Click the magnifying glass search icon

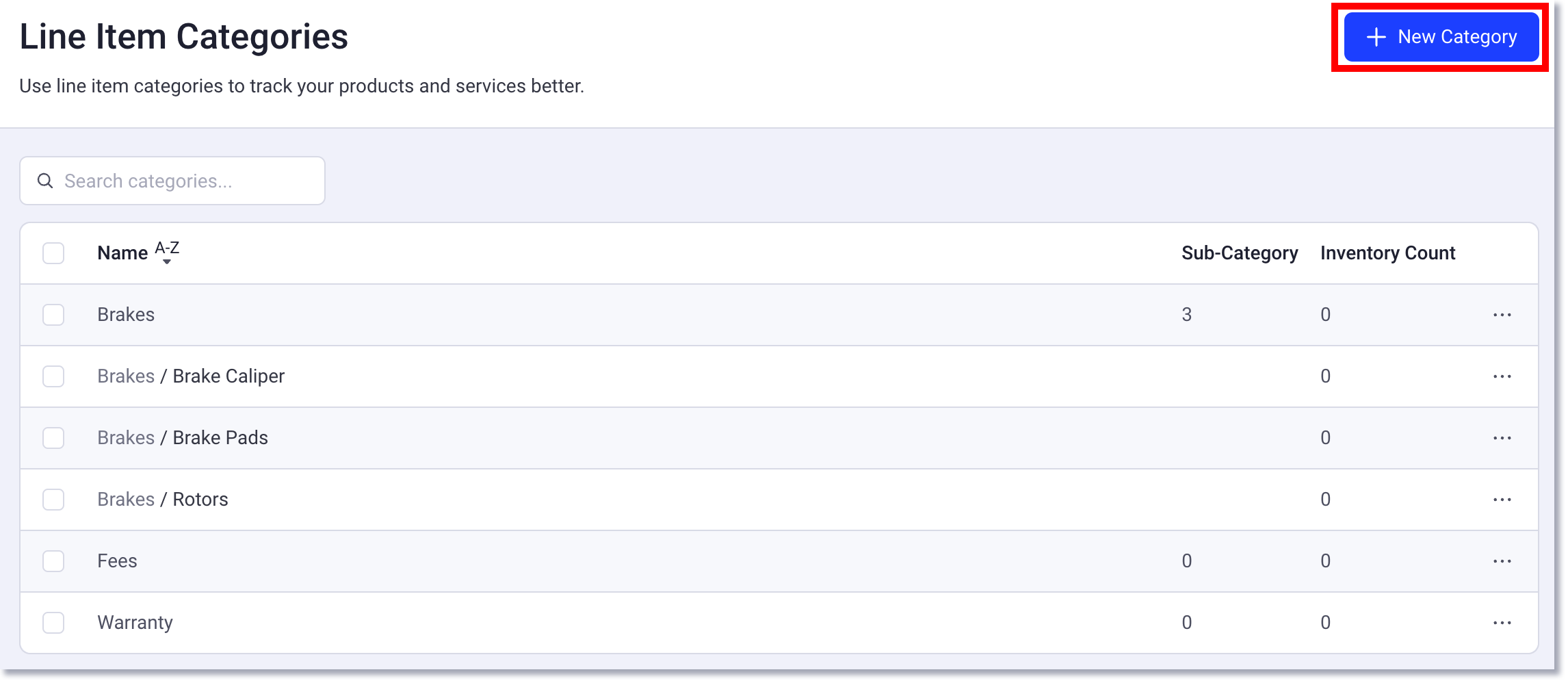(x=45, y=180)
